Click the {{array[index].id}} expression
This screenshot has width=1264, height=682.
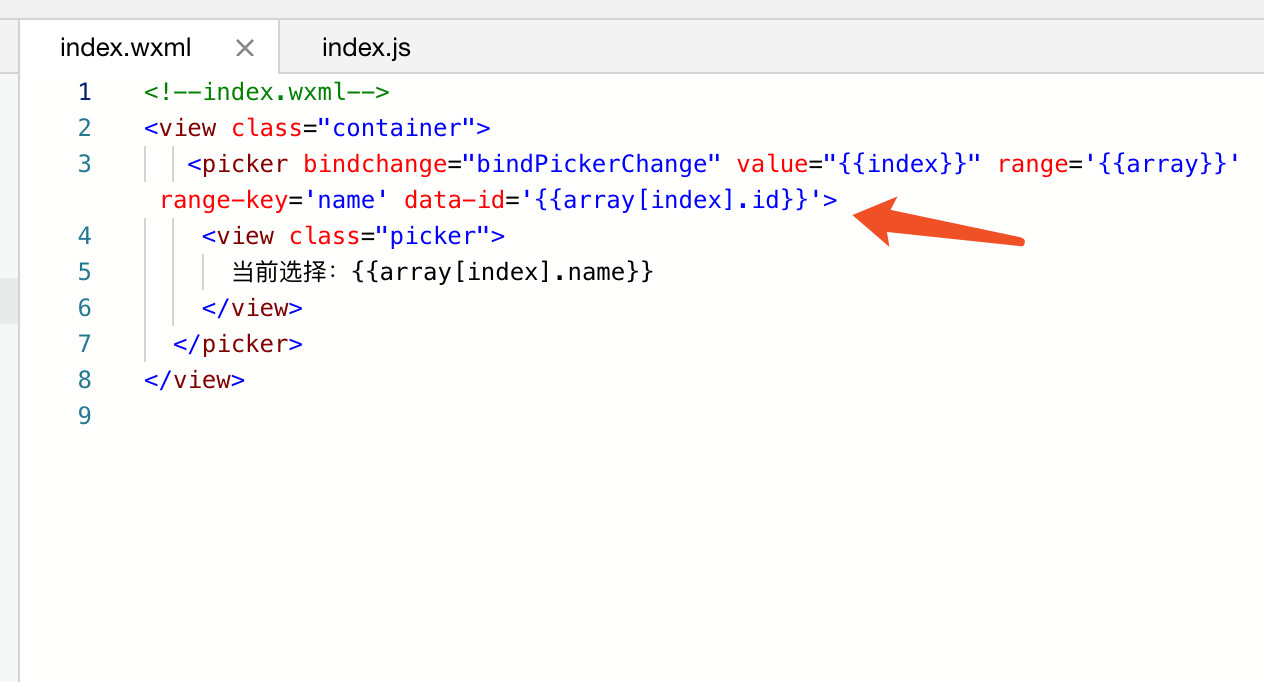[672, 200]
